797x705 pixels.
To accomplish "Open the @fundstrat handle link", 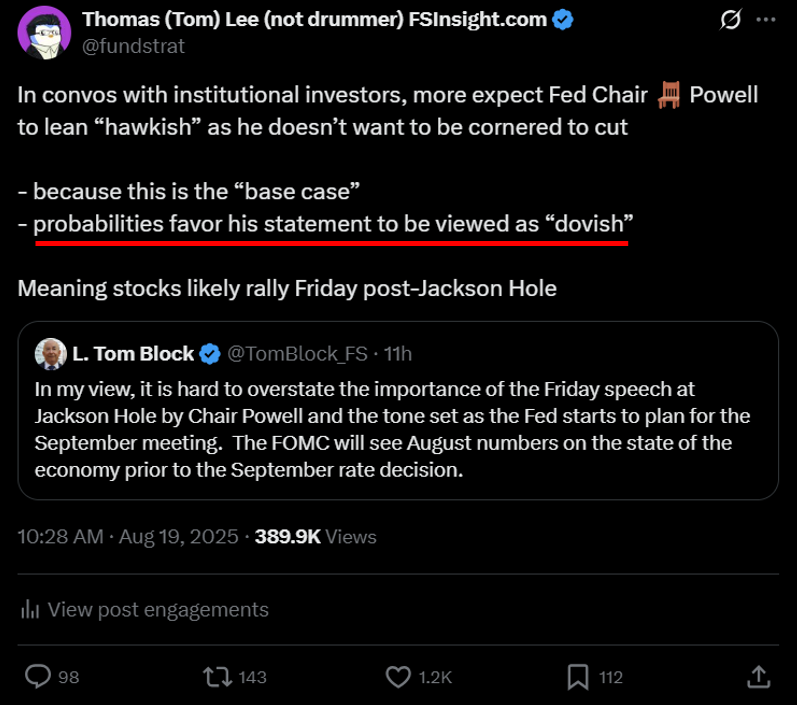I will [133, 46].
